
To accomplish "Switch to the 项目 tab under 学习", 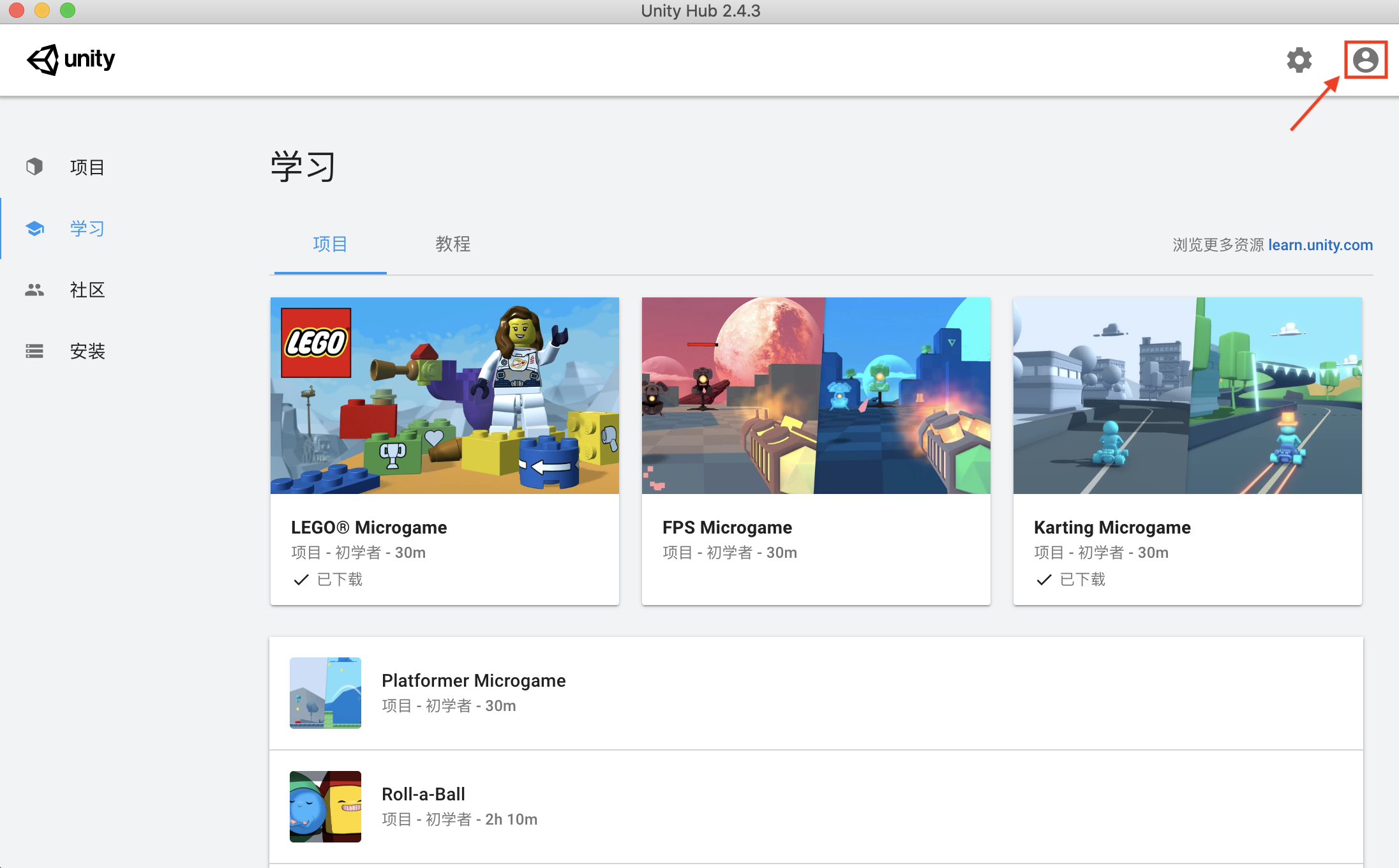I will point(330,244).
